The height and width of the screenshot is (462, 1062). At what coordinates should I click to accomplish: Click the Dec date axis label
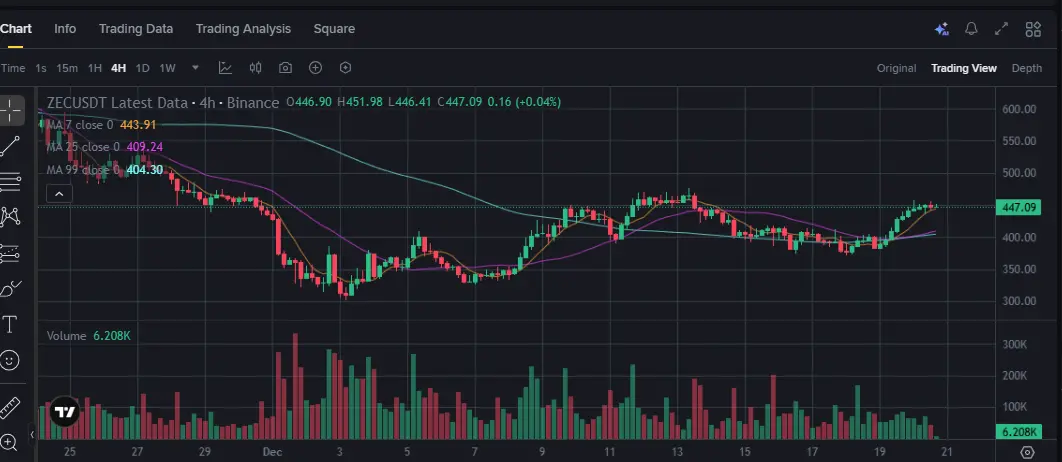click(272, 452)
